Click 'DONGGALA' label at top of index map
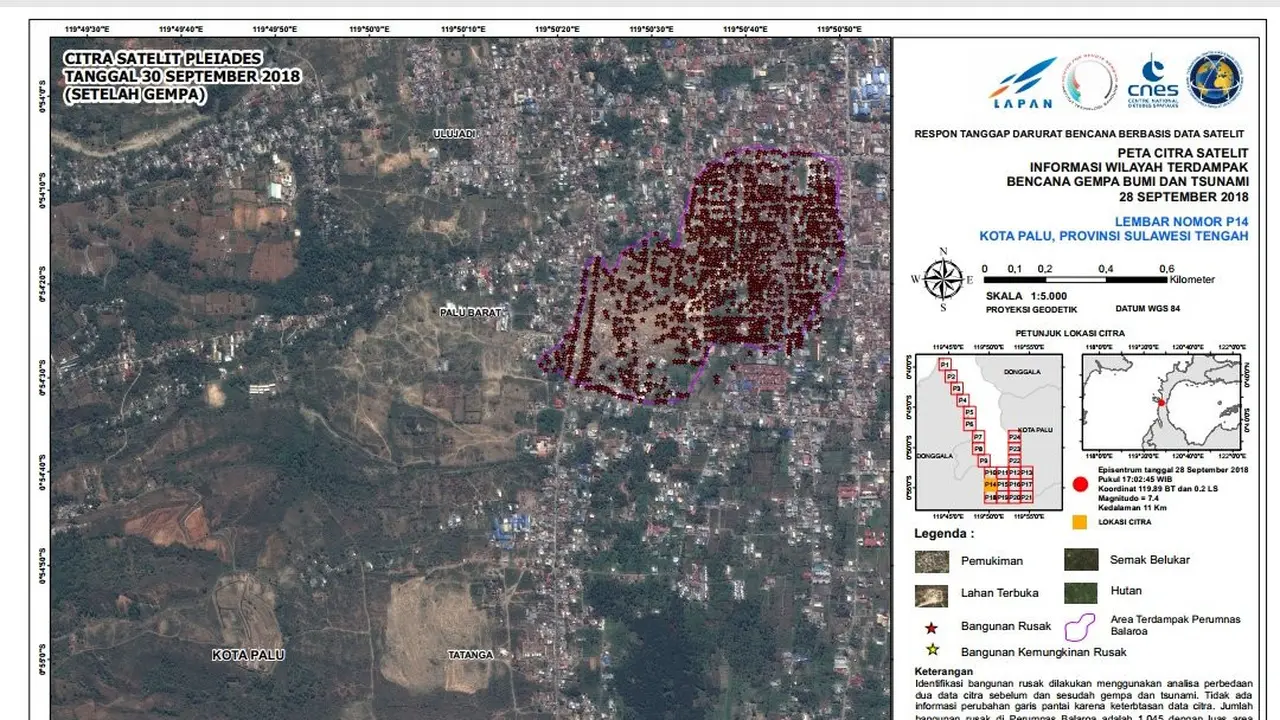Image resolution: width=1280 pixels, height=720 pixels. 1022,371
